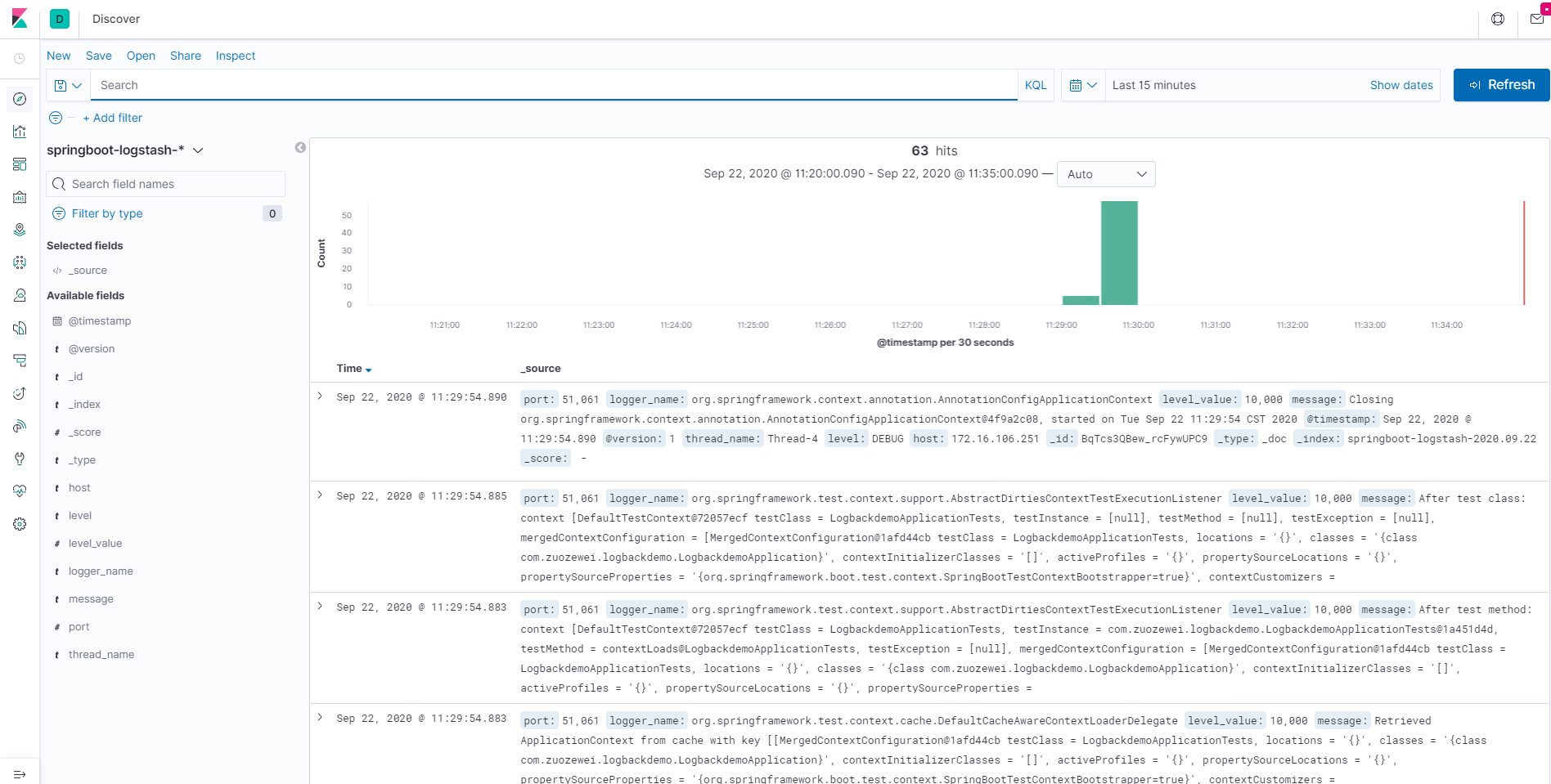Click Last 15 minutes time range
1551x784 pixels.
pos(1153,85)
